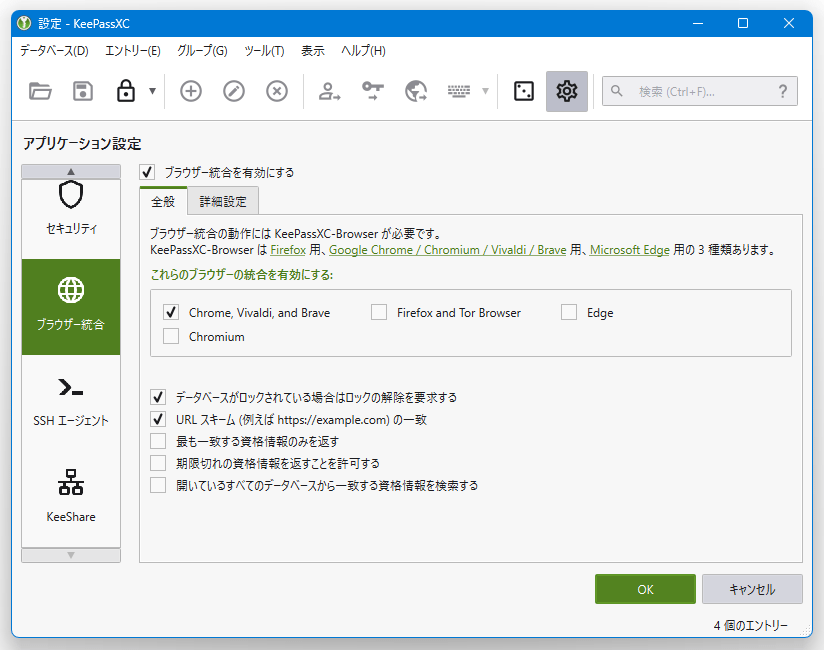Open データベース(D) menu
This screenshot has width=824, height=650.
pyautogui.click(x=54, y=51)
